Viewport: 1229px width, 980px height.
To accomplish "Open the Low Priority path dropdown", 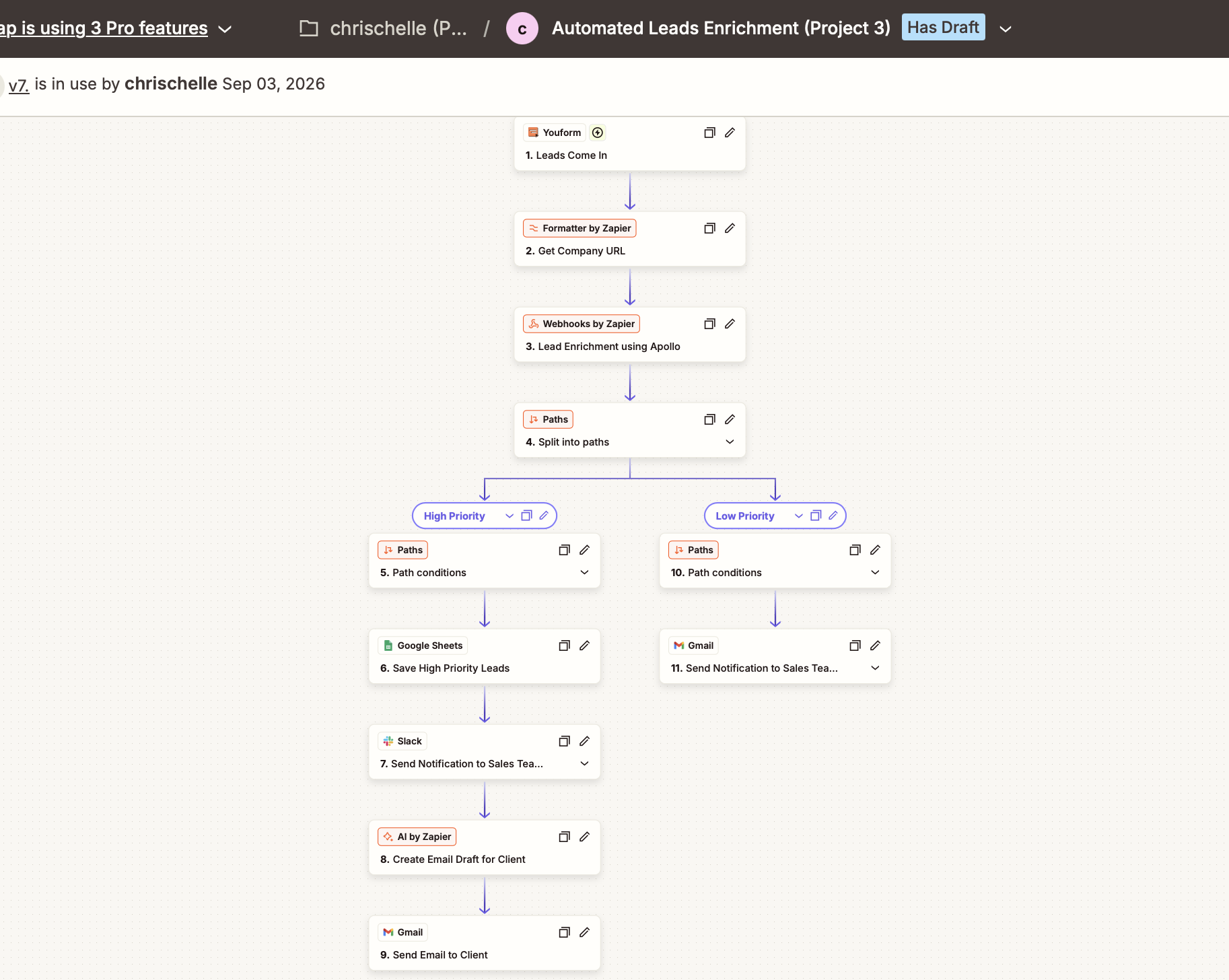I will pyautogui.click(x=799, y=516).
